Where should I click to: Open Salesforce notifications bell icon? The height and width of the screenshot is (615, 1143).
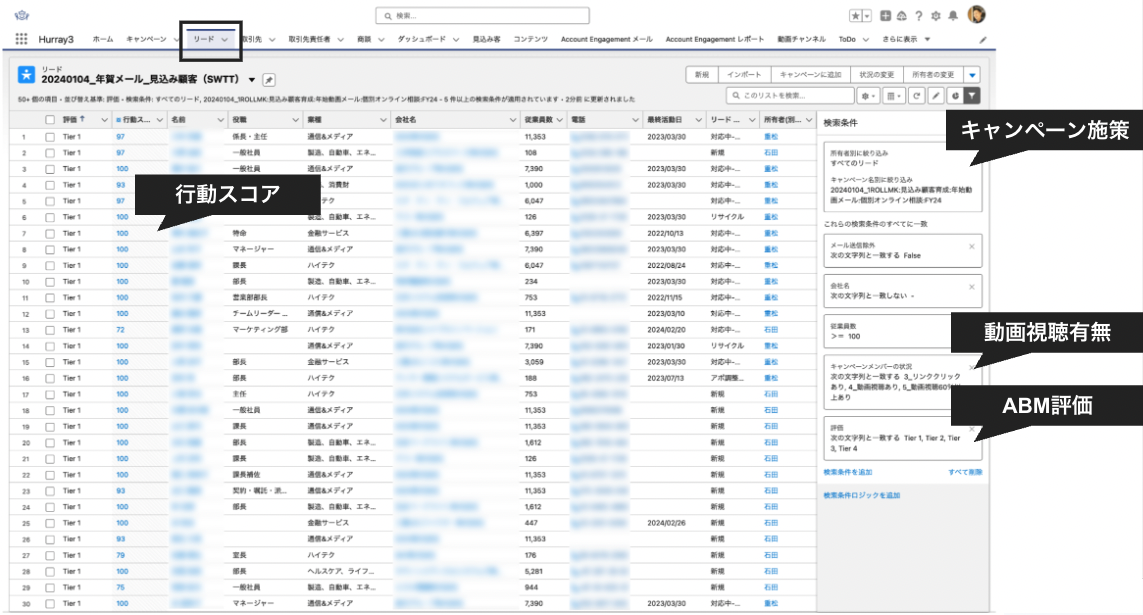952,15
